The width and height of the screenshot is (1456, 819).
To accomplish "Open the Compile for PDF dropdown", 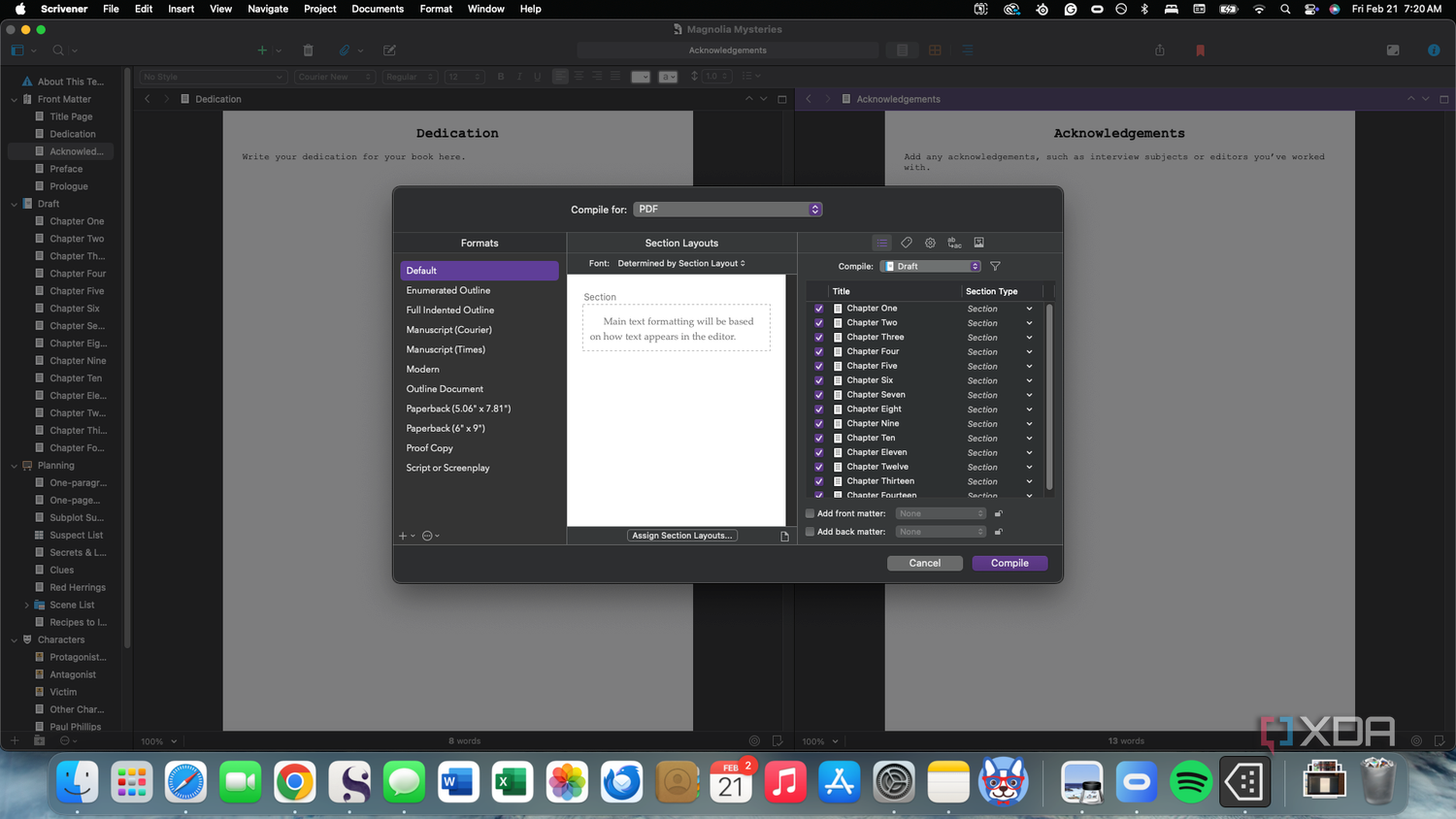I will 728,210.
